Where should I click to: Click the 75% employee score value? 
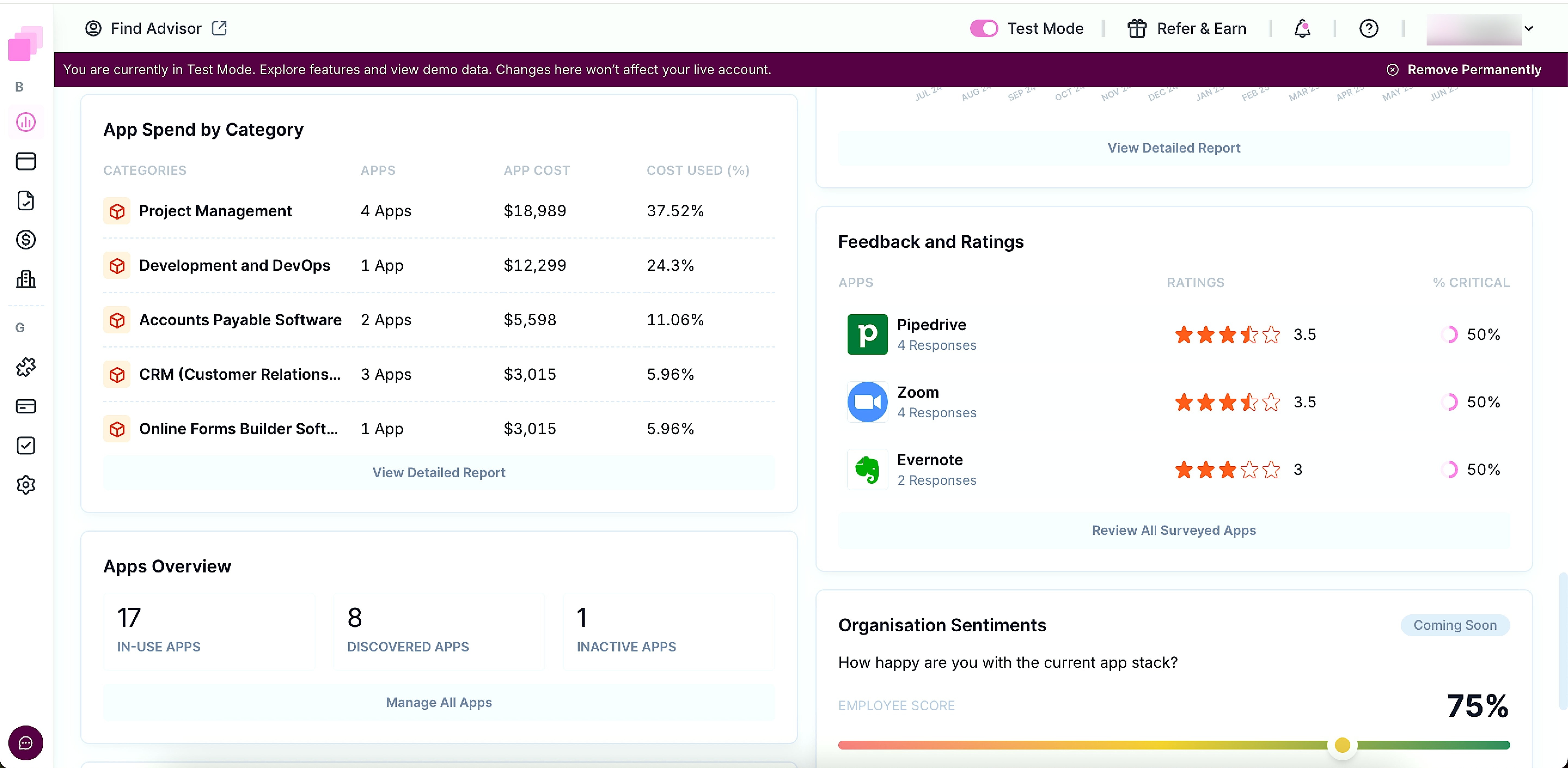click(x=1477, y=706)
